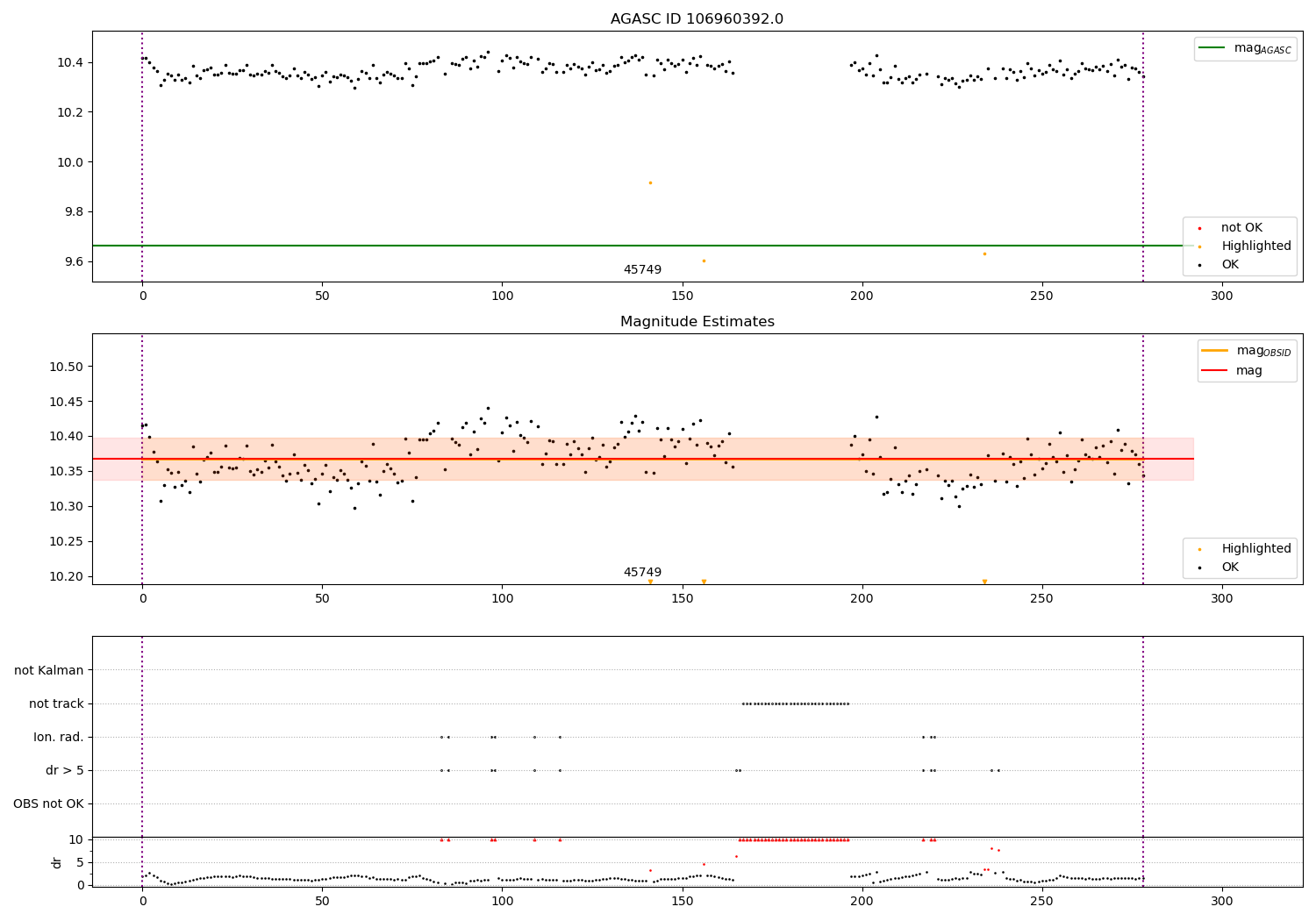Screen dimensions: 1316x921
Task: Click x-axis tick '50' in Magnitude Estimates plot
Action: [x=322, y=599]
